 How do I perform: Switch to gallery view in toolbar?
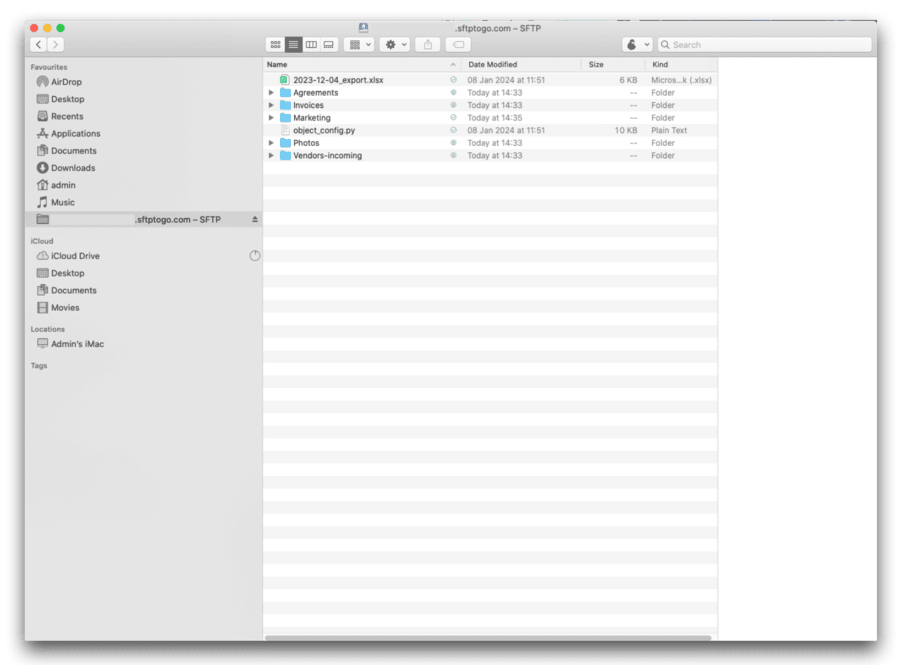coord(329,45)
